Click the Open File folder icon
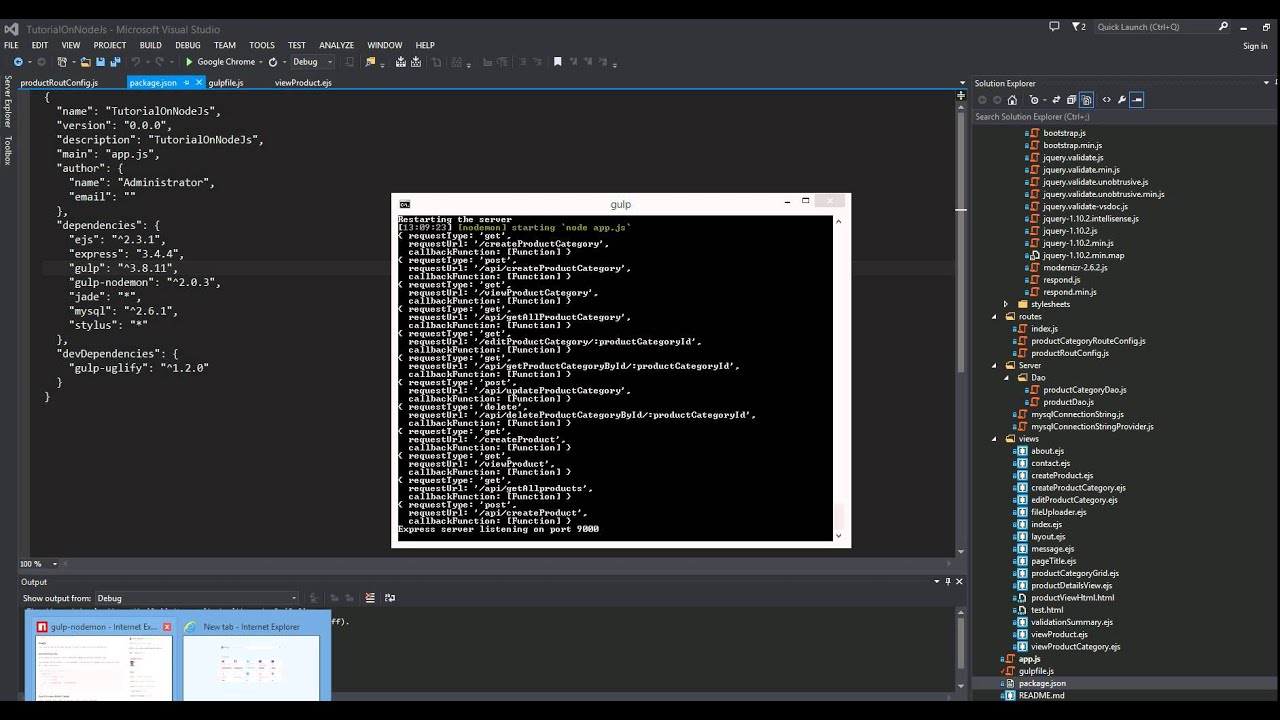This screenshot has width=1280, height=720. click(x=86, y=62)
